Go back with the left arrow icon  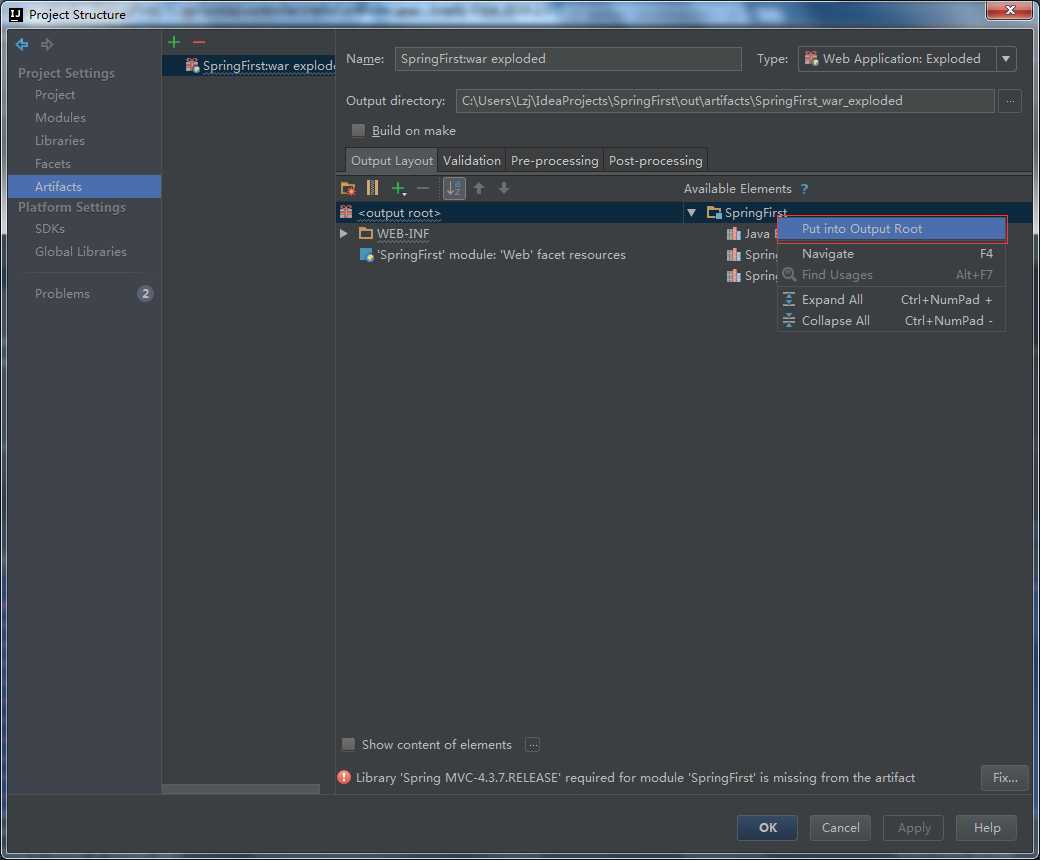(22, 44)
